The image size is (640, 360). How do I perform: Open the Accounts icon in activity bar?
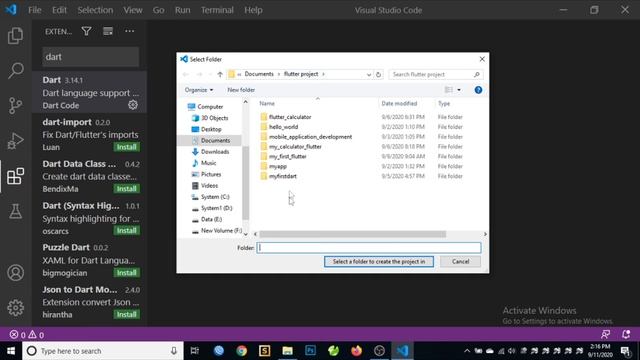(16, 273)
